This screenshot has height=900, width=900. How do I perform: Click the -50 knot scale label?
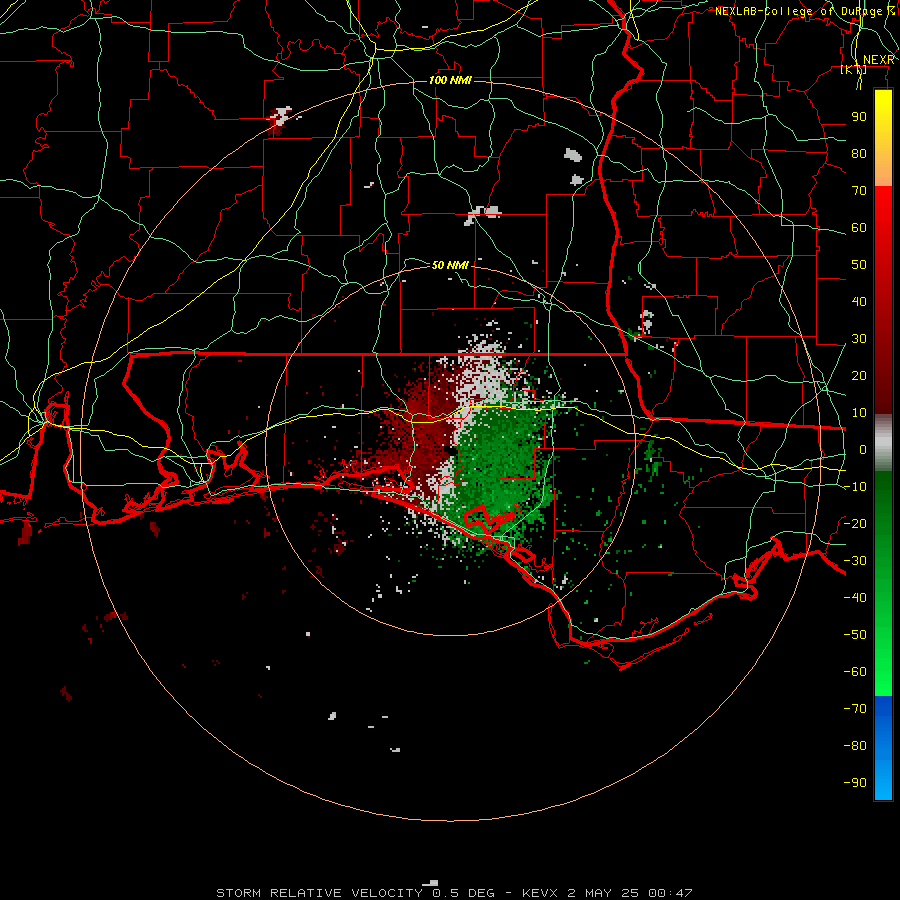coord(855,635)
